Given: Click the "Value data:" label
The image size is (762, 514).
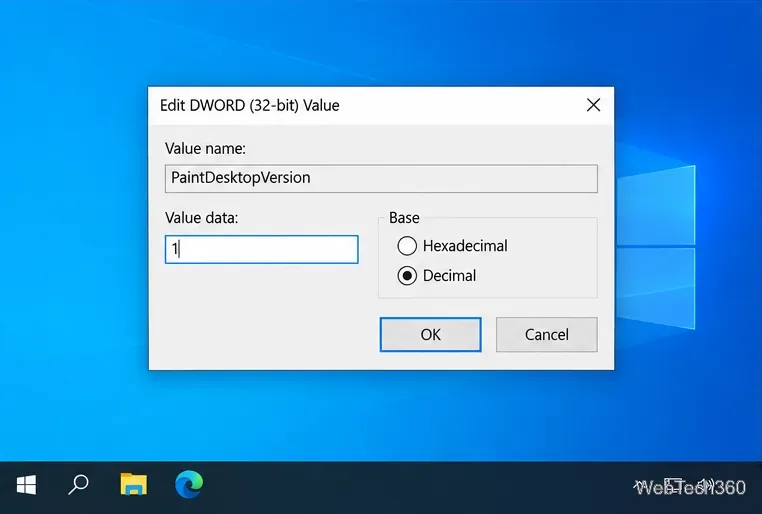Looking at the screenshot, I should click(202, 218).
